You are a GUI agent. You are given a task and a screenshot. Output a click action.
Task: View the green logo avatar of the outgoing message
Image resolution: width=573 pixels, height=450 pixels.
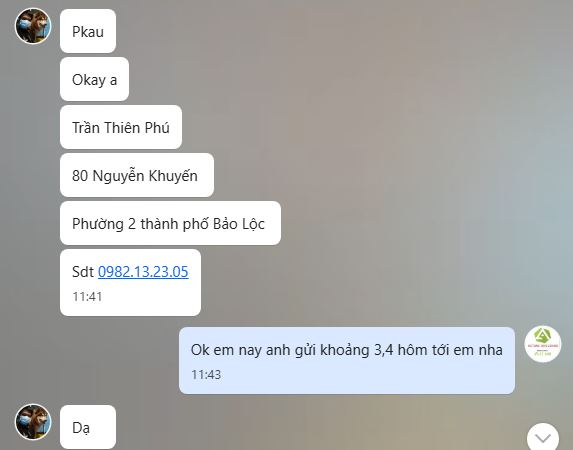543,344
